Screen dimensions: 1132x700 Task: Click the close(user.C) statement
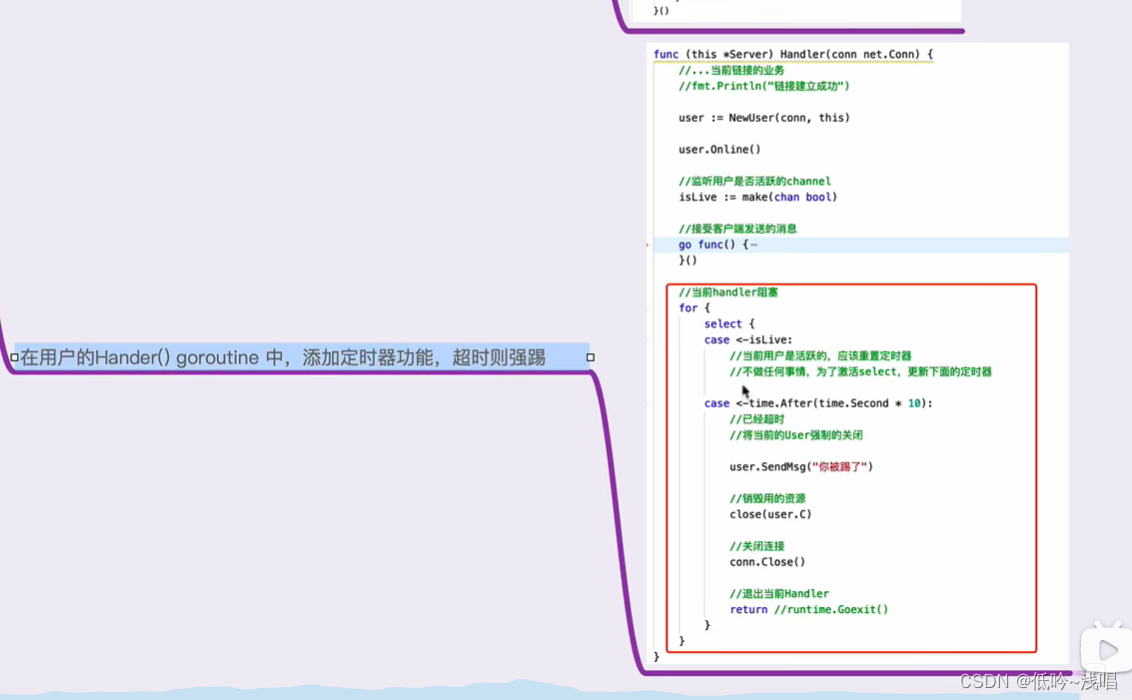click(770, 514)
